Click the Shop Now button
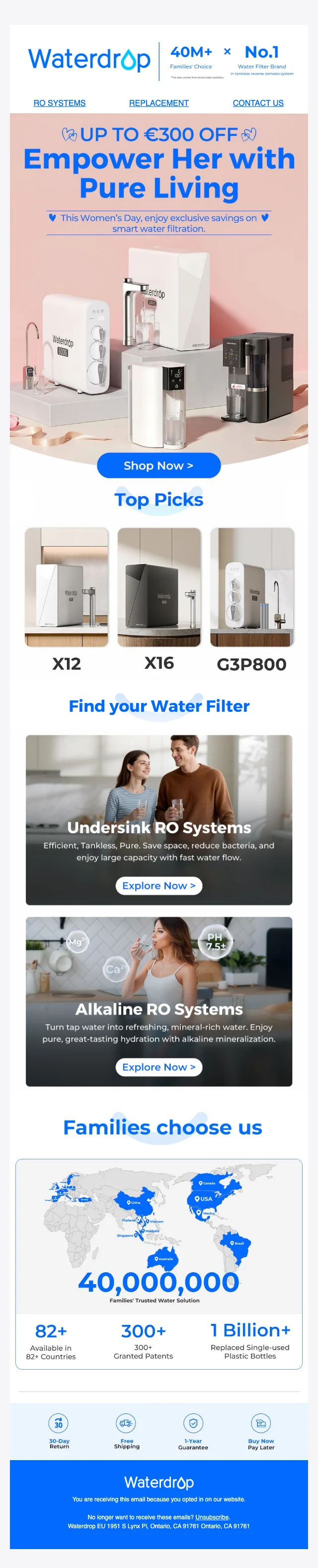This screenshot has width=318, height=1568. click(x=159, y=466)
